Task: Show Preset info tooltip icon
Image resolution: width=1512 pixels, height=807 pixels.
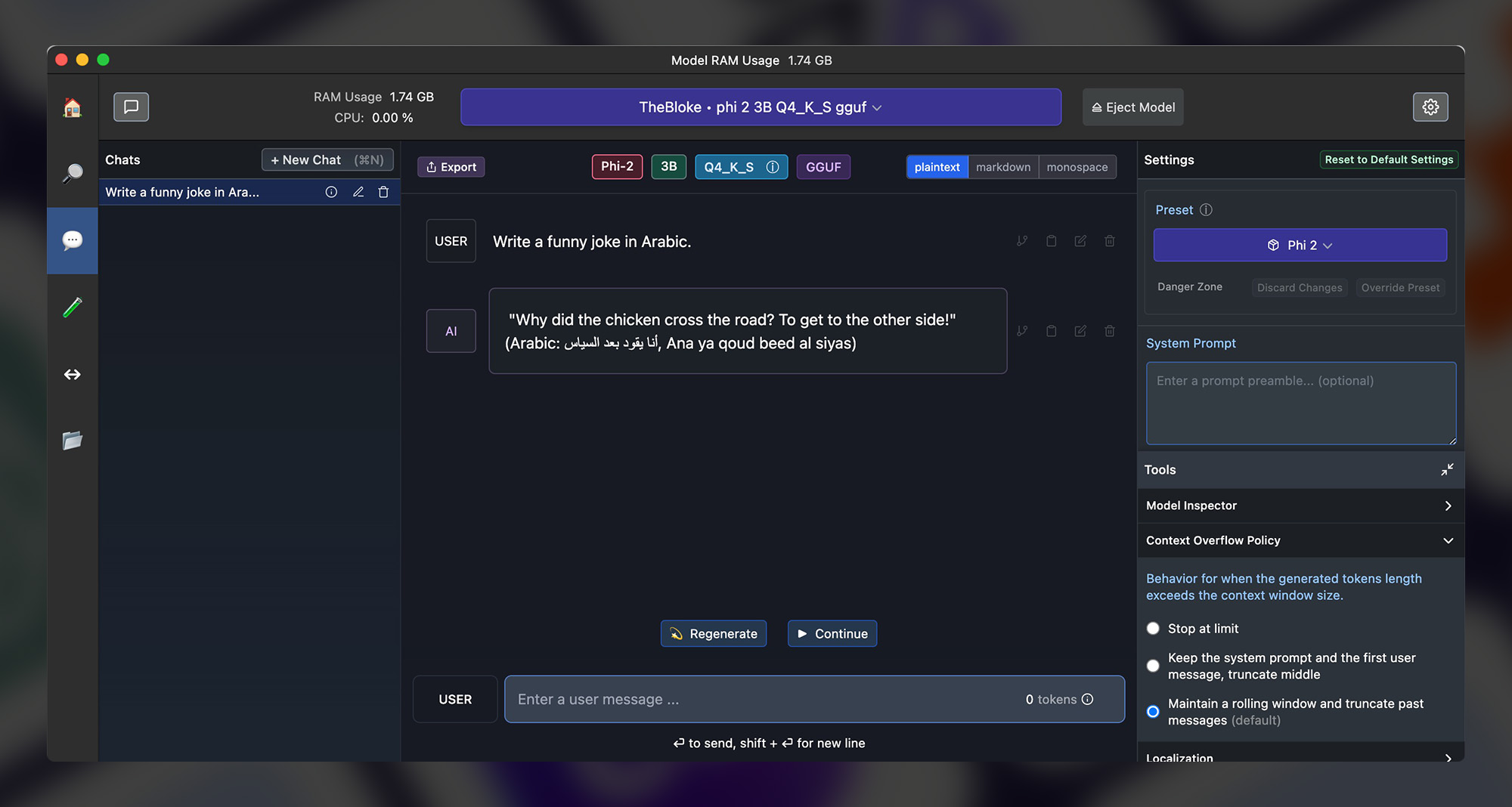Action: [x=1206, y=210]
